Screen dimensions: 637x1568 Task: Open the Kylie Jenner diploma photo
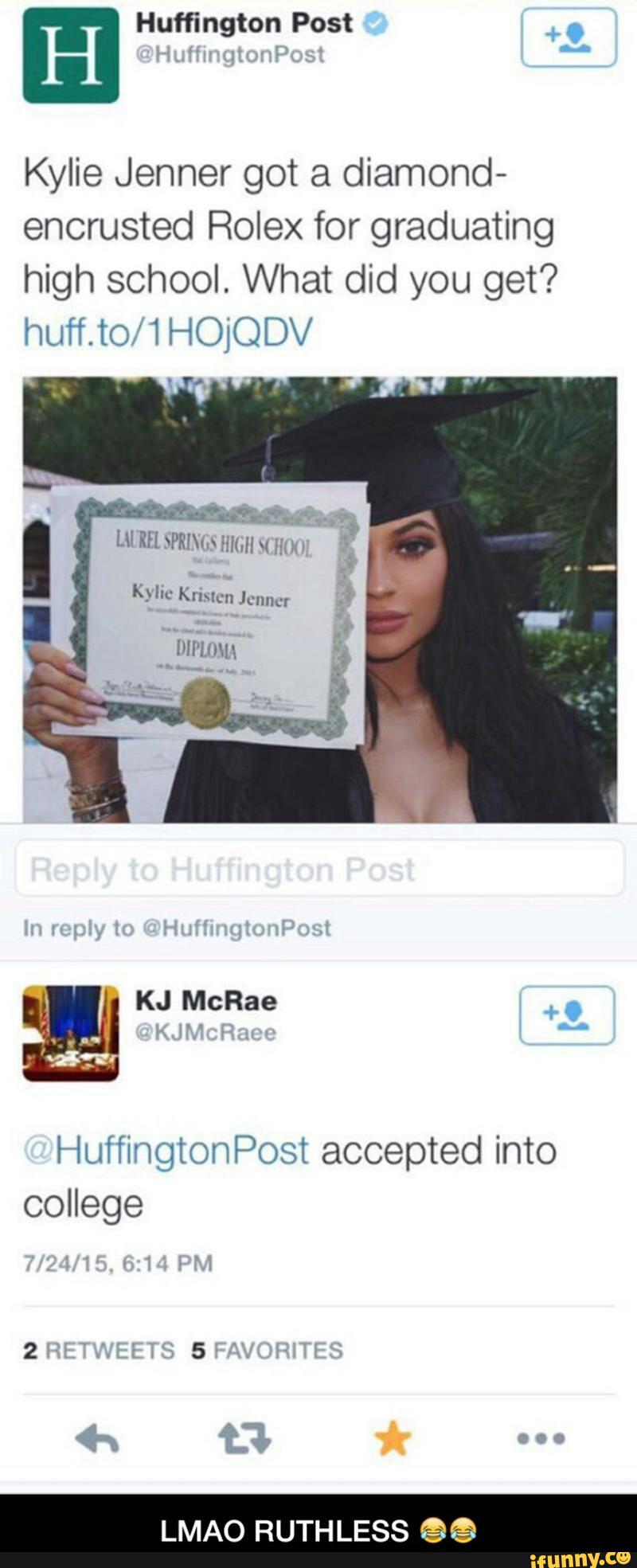coord(320,599)
